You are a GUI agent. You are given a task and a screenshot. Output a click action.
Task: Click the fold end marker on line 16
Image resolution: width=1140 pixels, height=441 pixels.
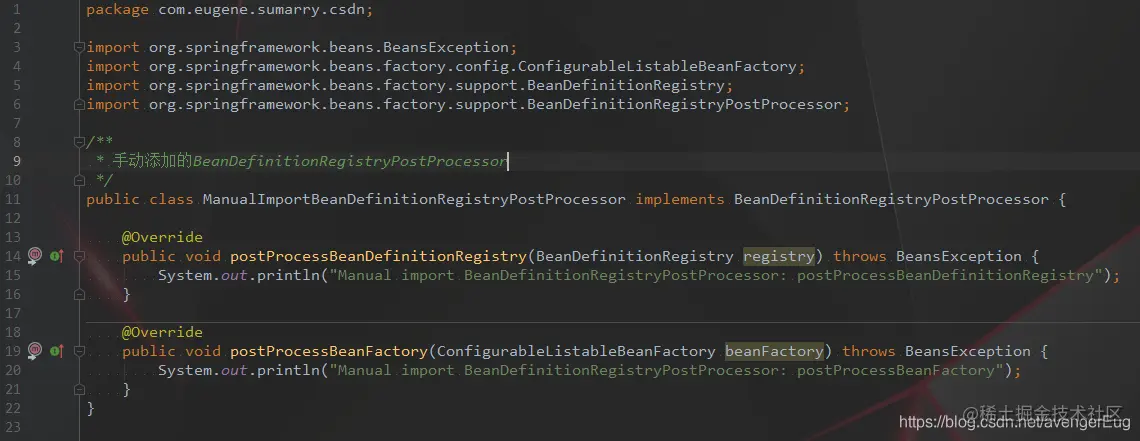(79, 294)
